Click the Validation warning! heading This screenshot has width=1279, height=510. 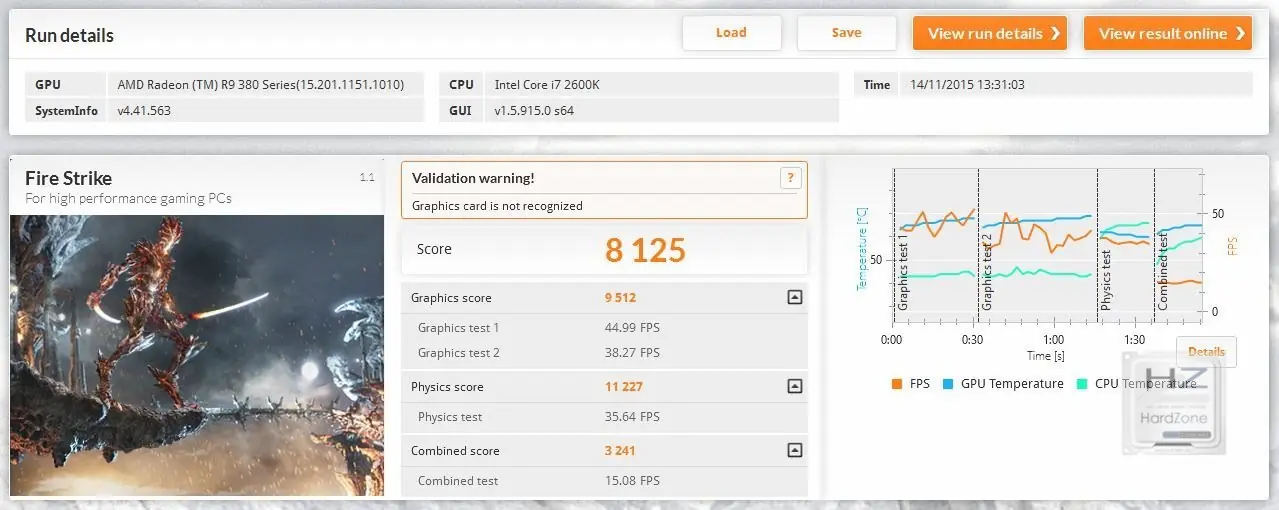tap(473, 178)
